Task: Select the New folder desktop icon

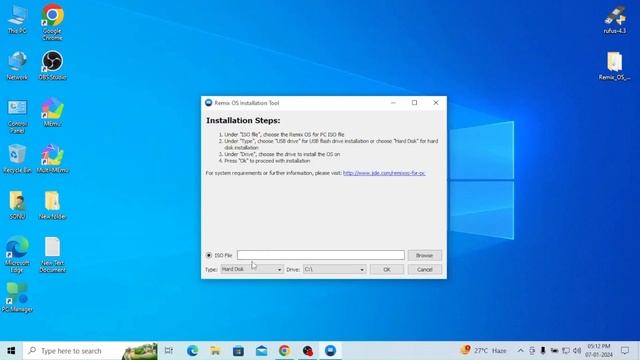Action: (52, 205)
